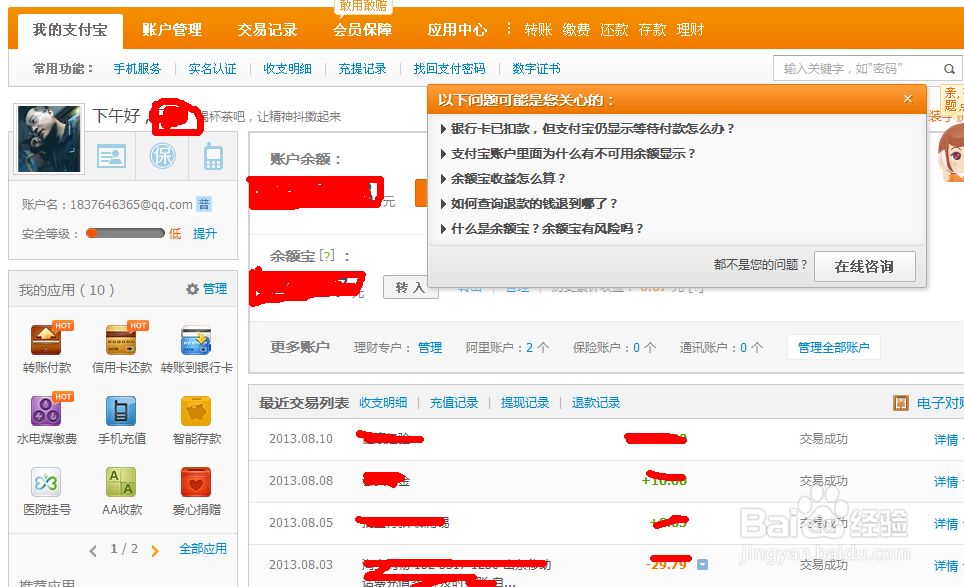This screenshot has width=964, height=587.
Task: Open more shortcuts dots in top navigation
Action: (508, 28)
